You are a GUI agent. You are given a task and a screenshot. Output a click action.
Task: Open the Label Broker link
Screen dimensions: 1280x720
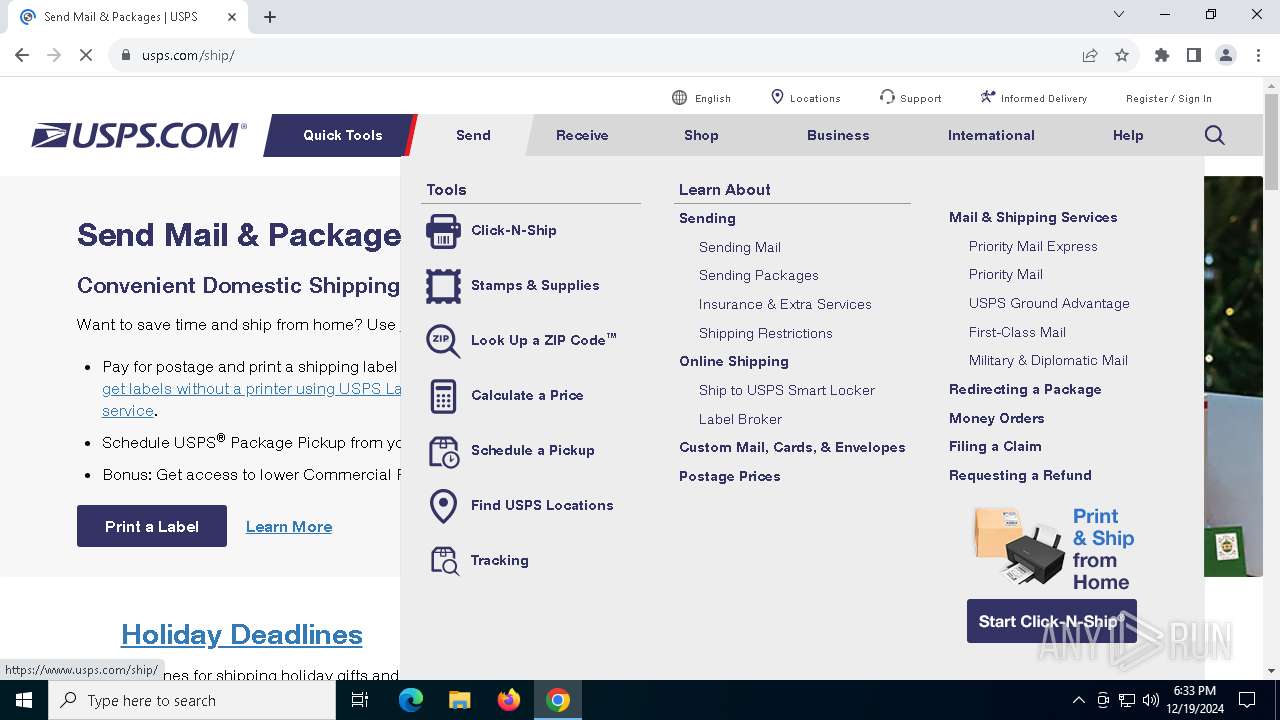point(741,419)
